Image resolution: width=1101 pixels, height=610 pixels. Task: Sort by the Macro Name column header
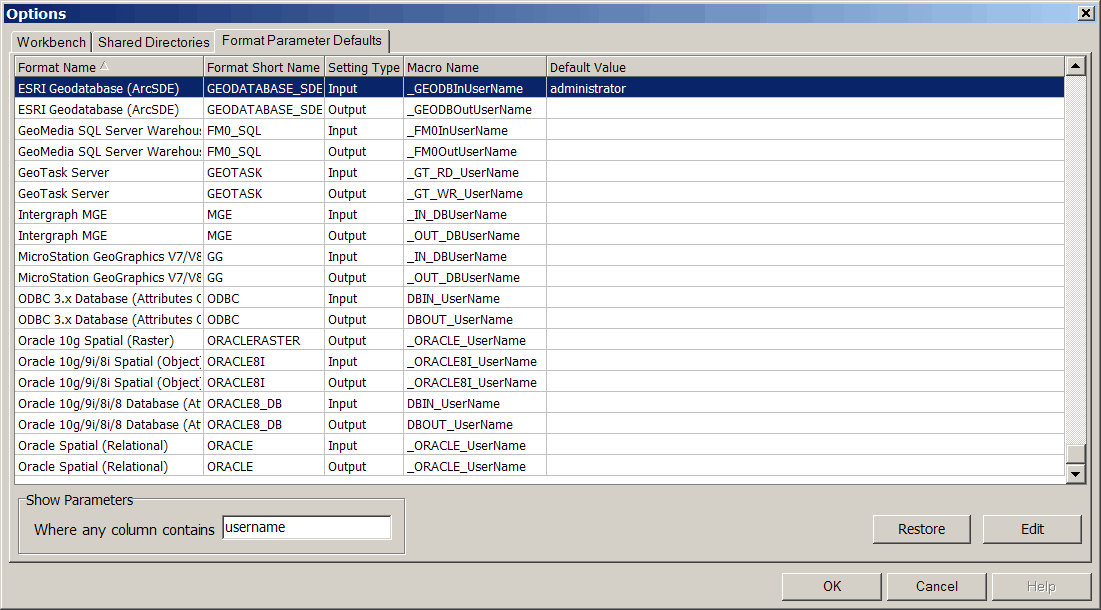(x=474, y=67)
